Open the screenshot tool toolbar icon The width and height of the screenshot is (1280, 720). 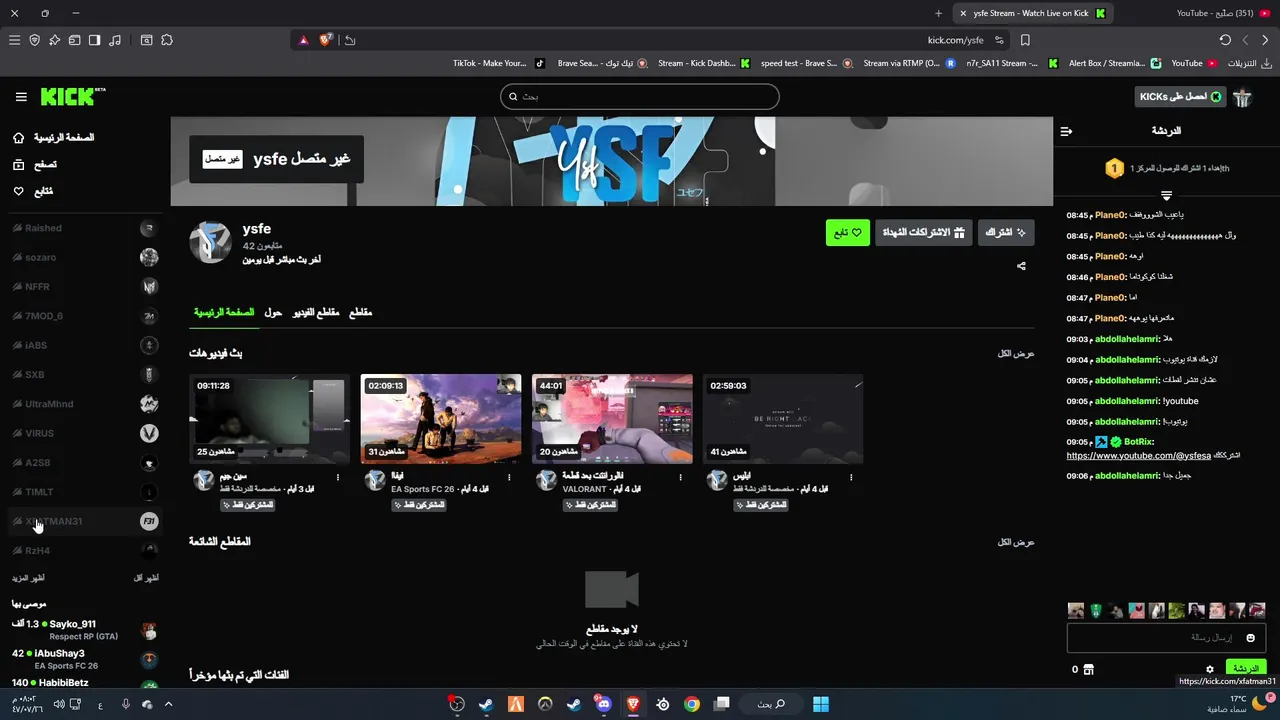(x=146, y=40)
